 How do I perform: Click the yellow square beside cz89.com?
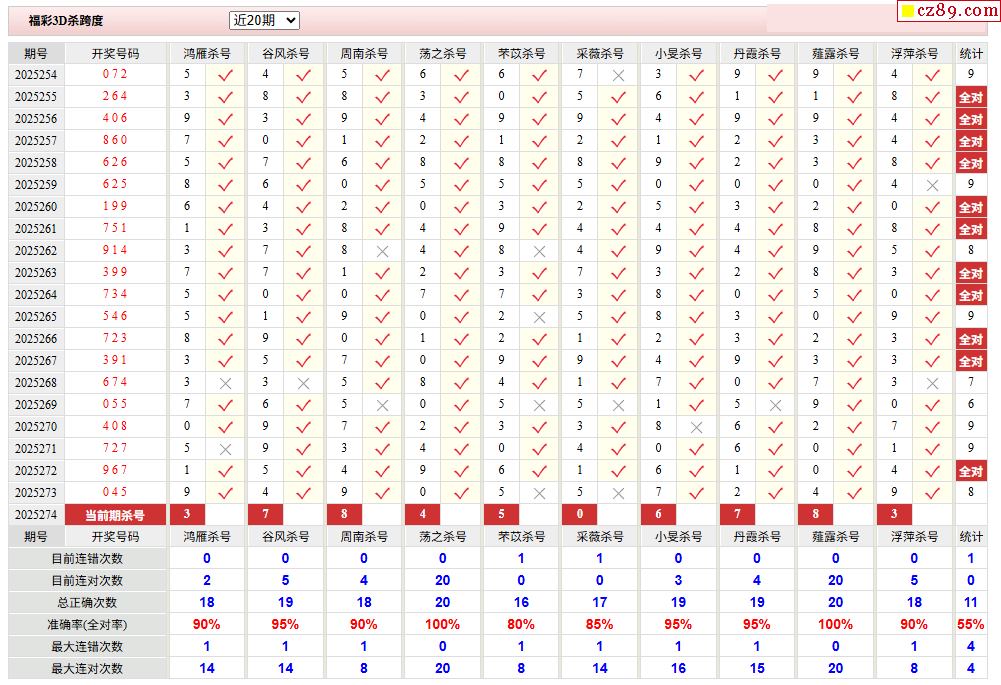pos(907,11)
